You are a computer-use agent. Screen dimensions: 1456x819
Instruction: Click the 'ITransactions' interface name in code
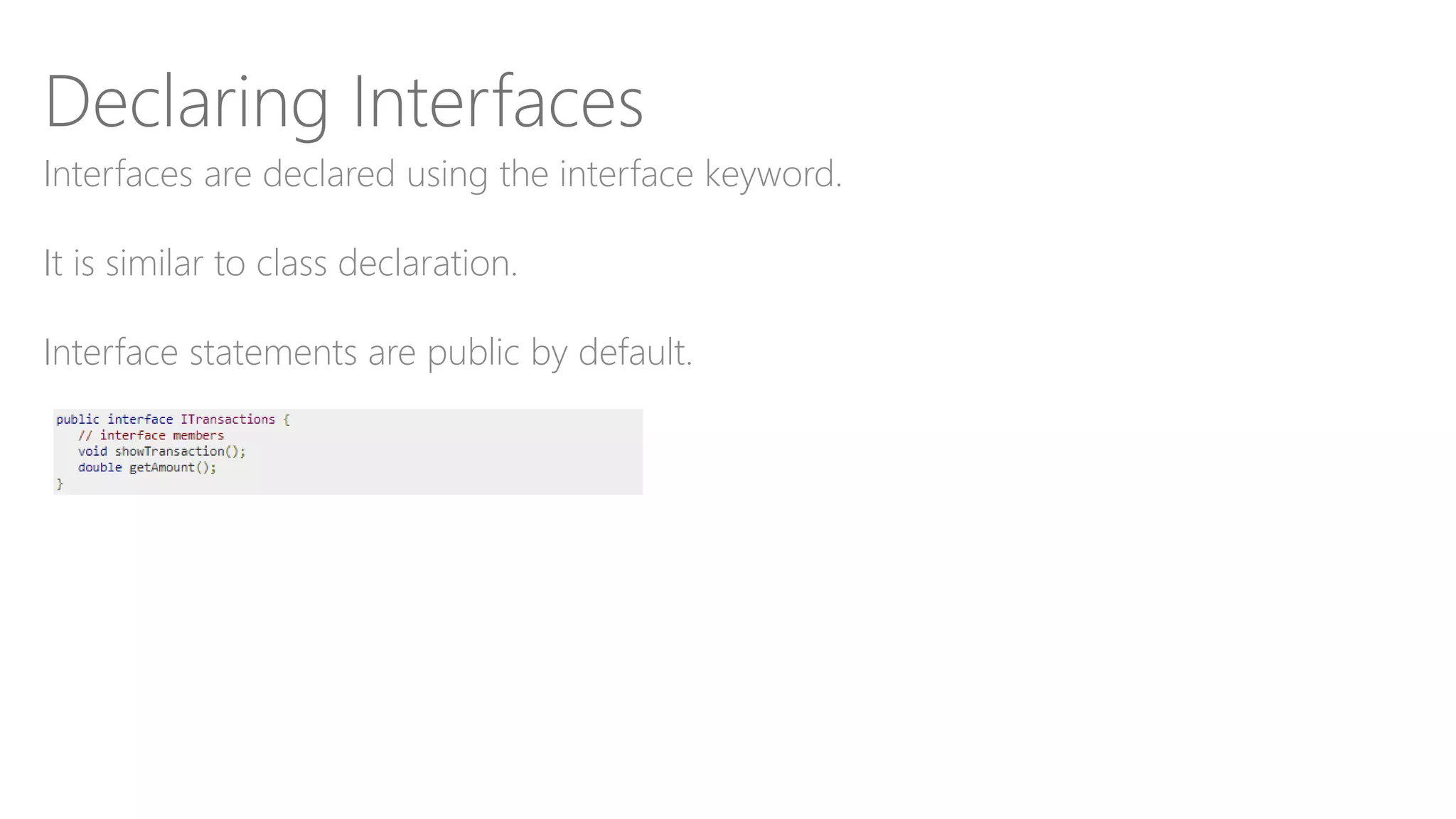[227, 419]
